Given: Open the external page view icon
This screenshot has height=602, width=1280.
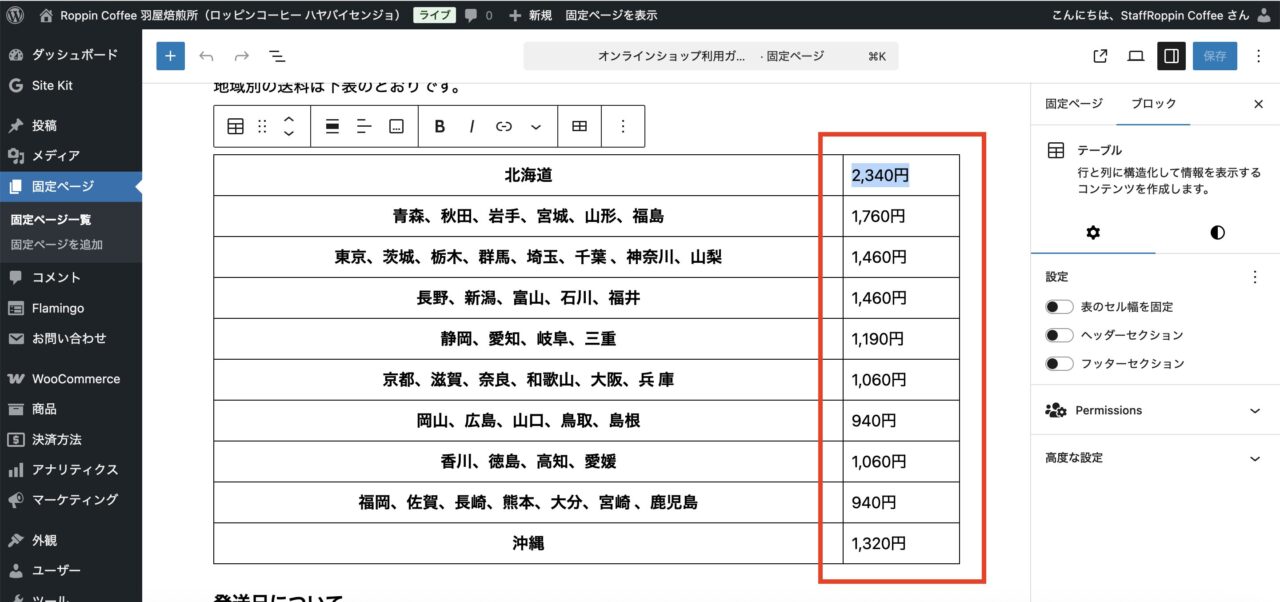Looking at the screenshot, I should tap(1100, 56).
